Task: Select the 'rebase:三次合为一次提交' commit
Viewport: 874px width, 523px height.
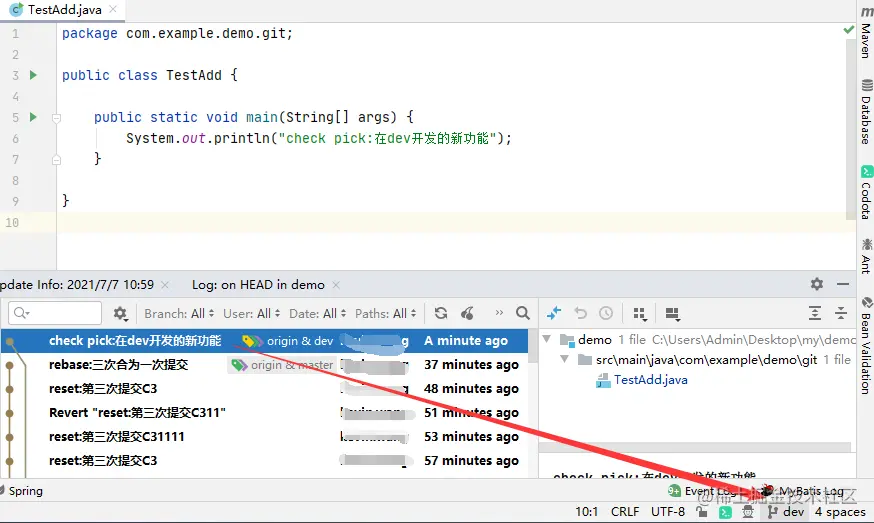Action: click(x=264, y=365)
